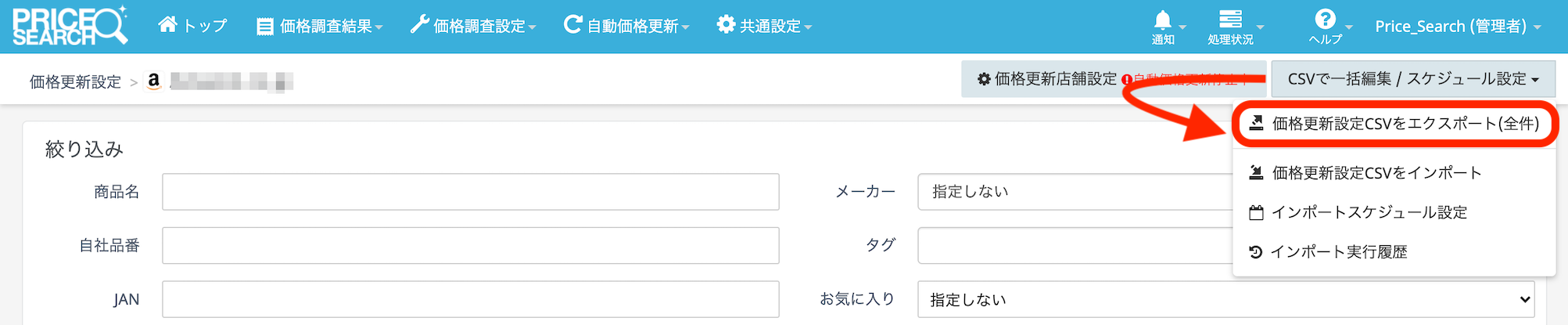
Task: Choose 価格更新設定CSVをインポート menu entry
Action: tap(1376, 173)
